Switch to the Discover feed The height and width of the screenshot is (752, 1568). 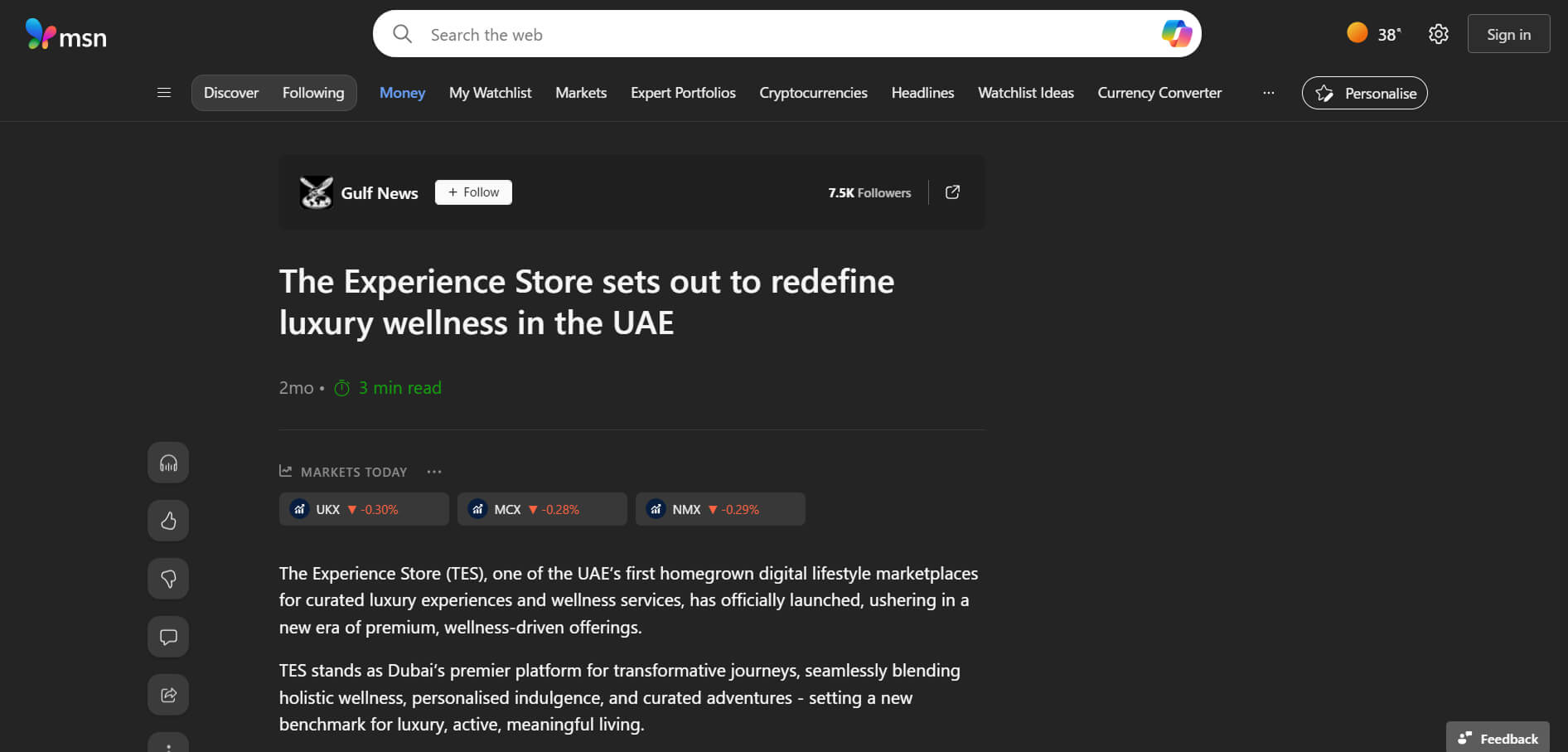click(x=231, y=93)
